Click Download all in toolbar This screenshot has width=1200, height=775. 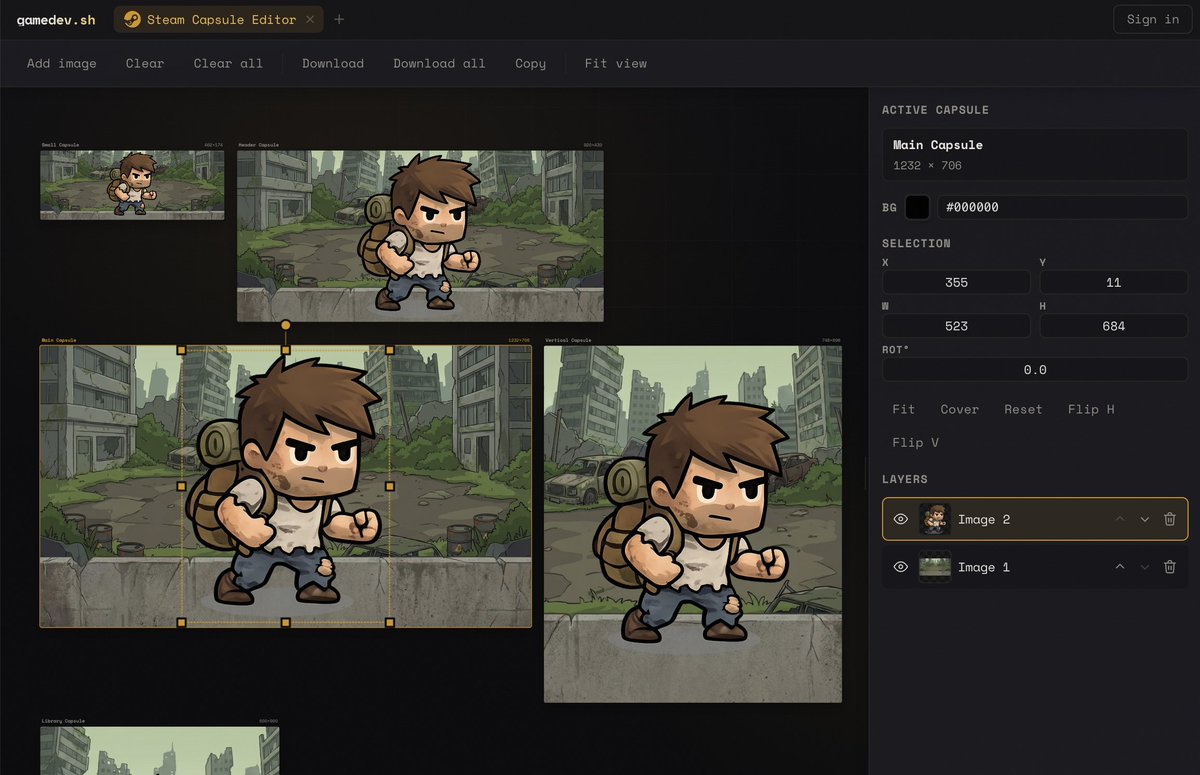[x=439, y=63]
